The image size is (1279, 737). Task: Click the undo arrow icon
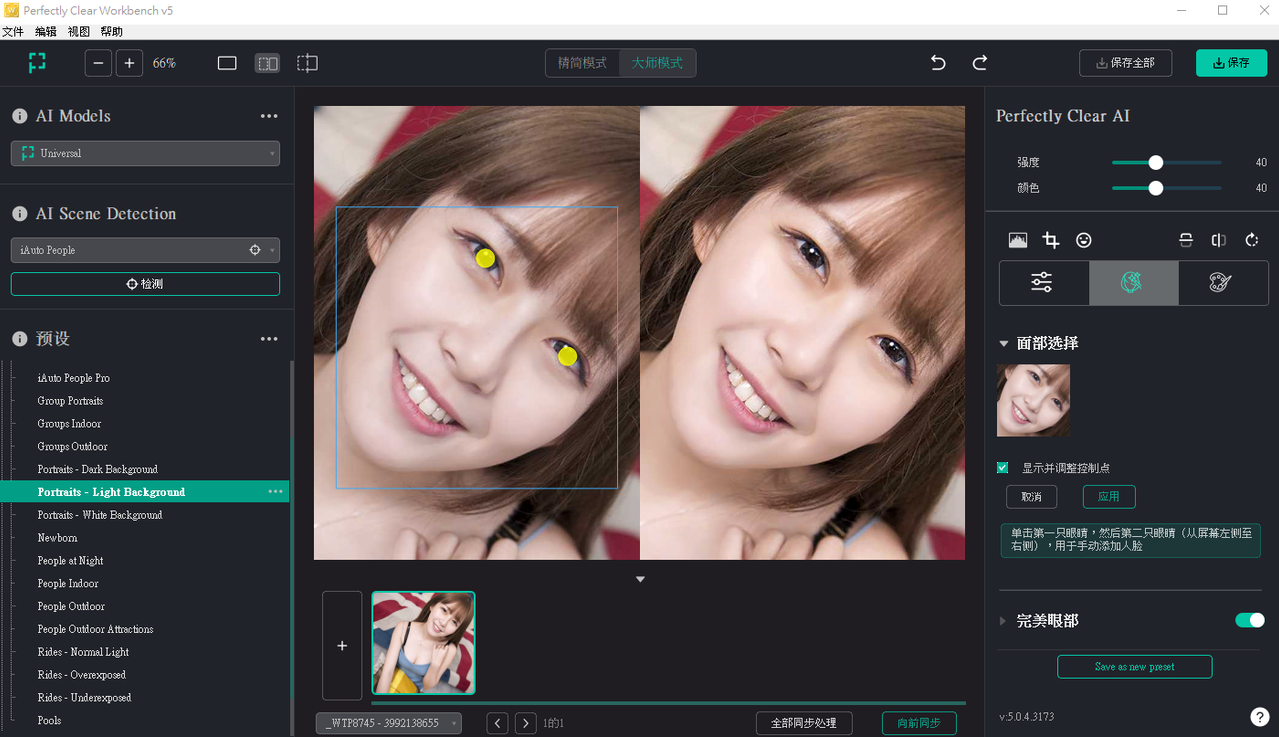coord(938,63)
